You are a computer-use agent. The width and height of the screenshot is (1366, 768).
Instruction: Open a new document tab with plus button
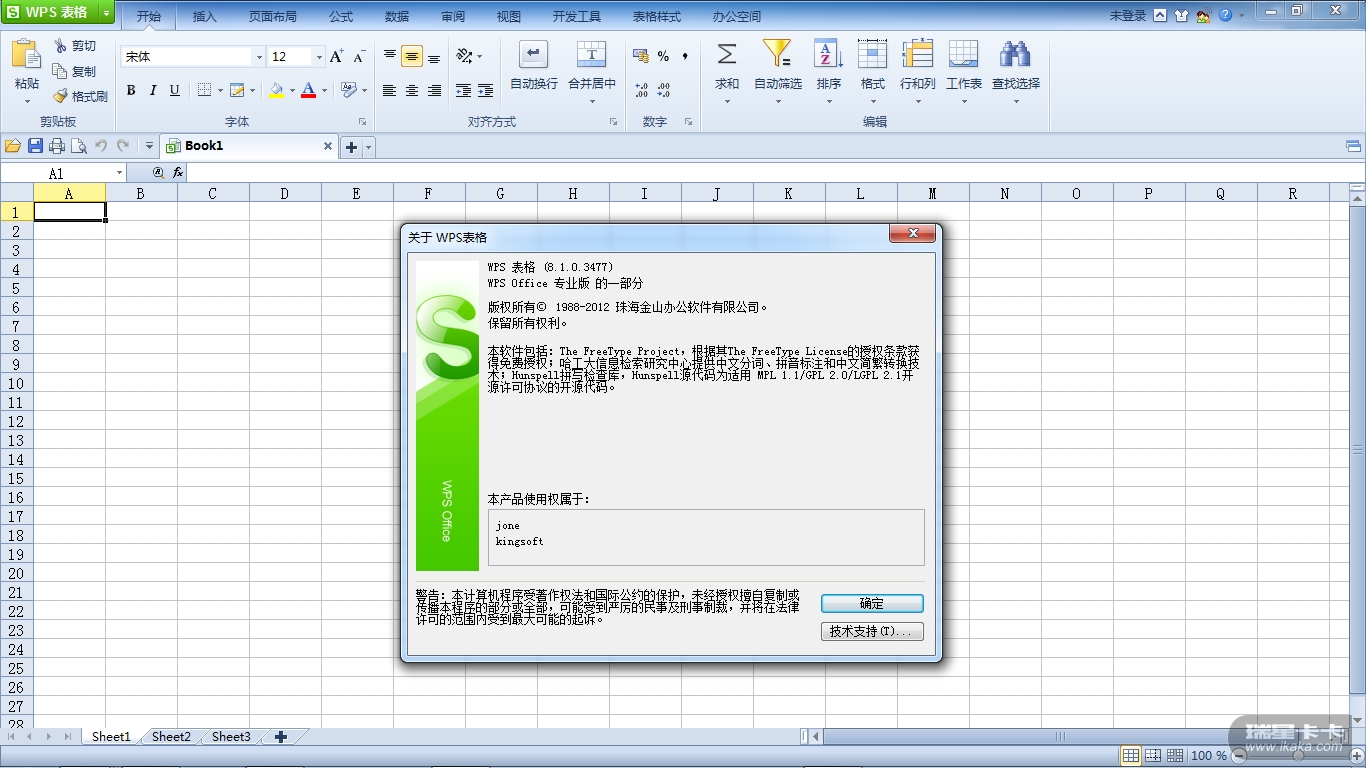pos(351,147)
